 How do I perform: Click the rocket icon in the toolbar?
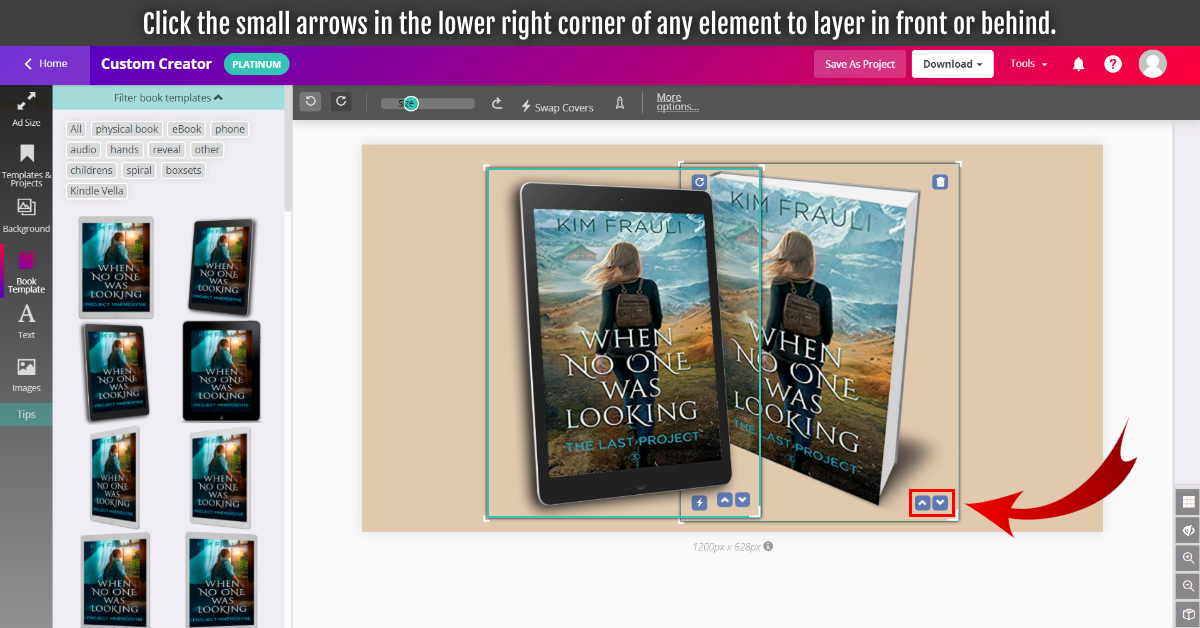coord(620,103)
